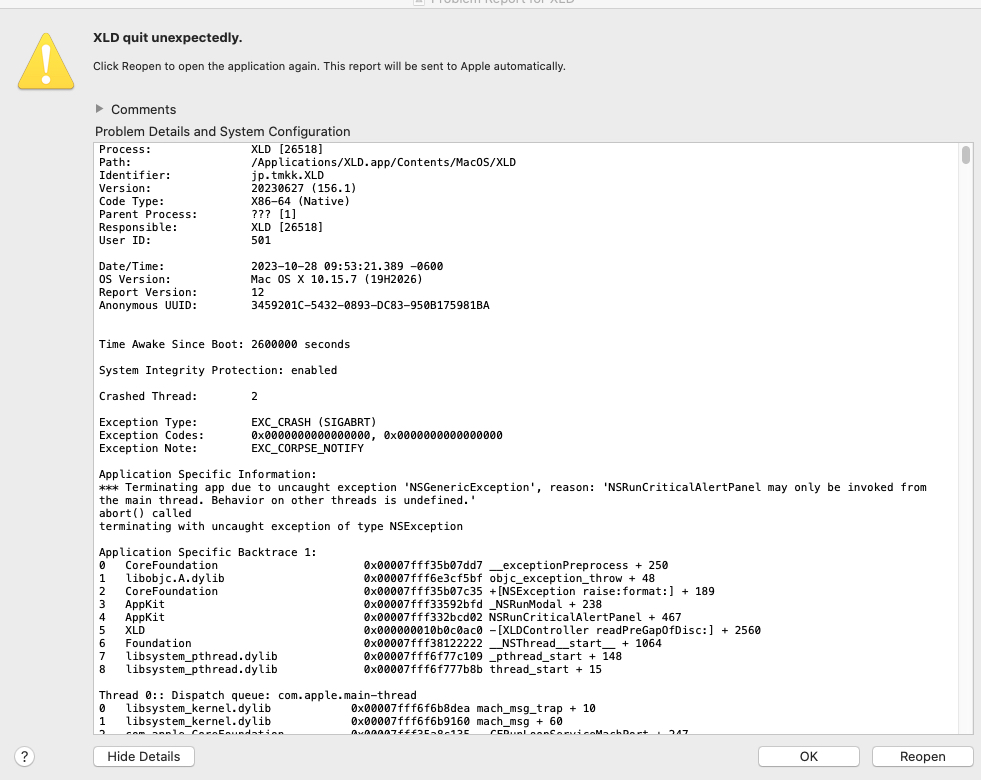This screenshot has height=780, width=981.
Task: Click the process value 'XLD [26518]'
Action: (x=287, y=149)
